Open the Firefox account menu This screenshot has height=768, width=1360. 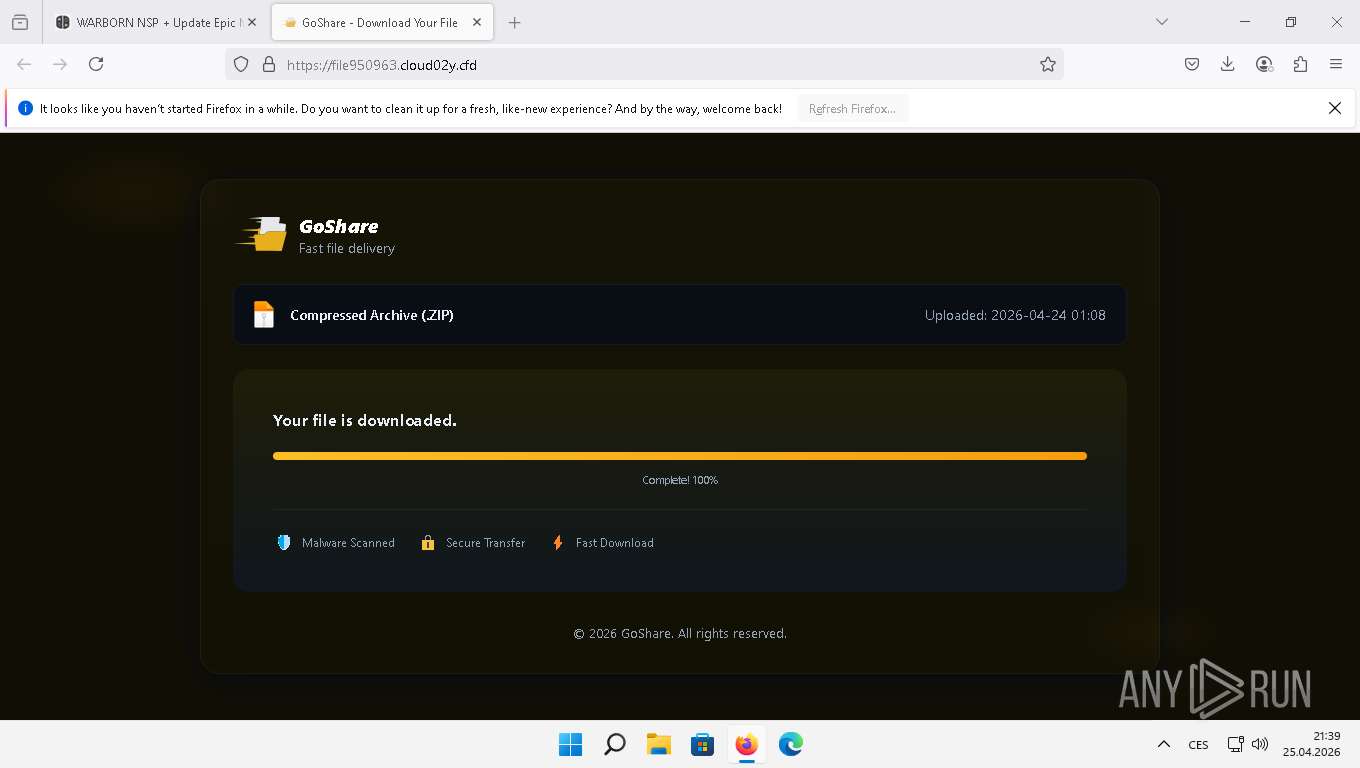pos(1264,64)
